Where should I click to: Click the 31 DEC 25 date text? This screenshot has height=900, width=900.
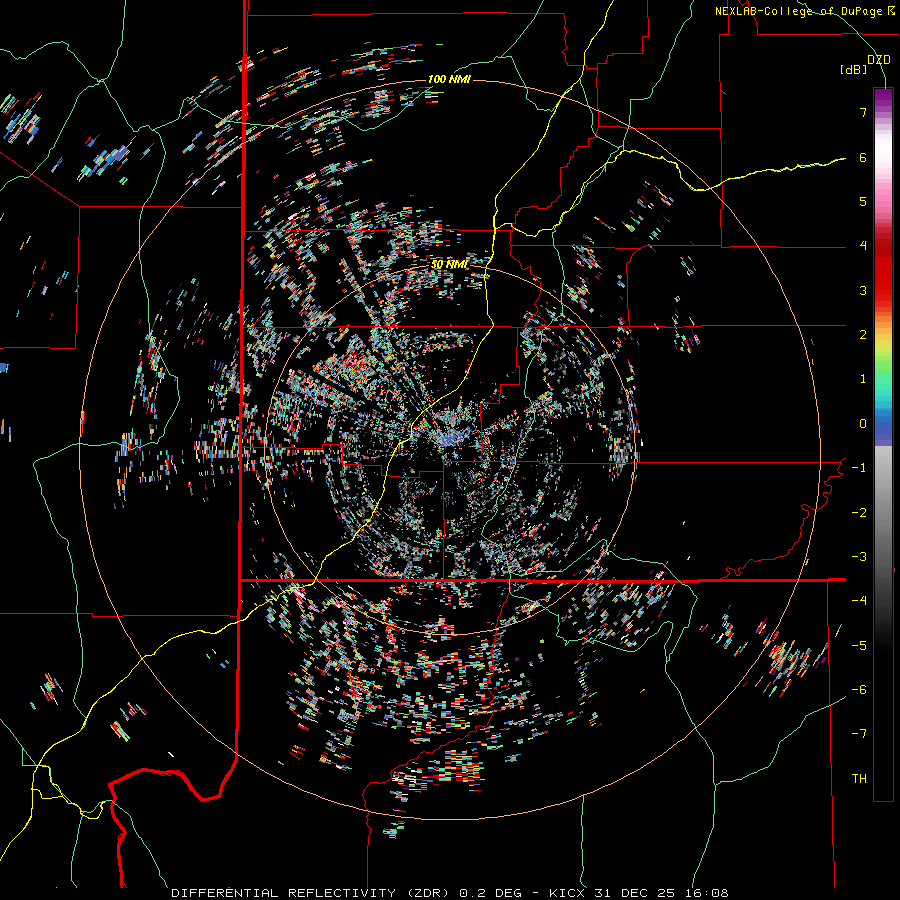pyautogui.click(x=632, y=893)
